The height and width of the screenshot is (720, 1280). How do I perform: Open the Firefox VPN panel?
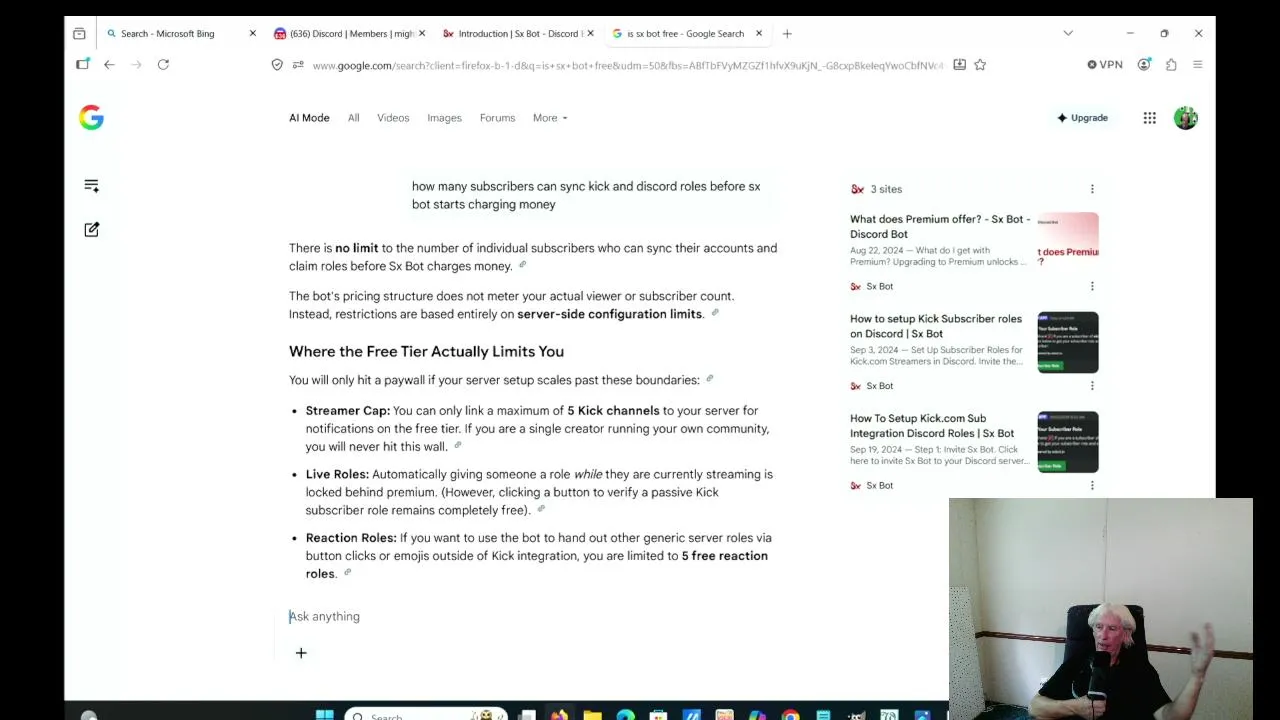tap(1105, 64)
